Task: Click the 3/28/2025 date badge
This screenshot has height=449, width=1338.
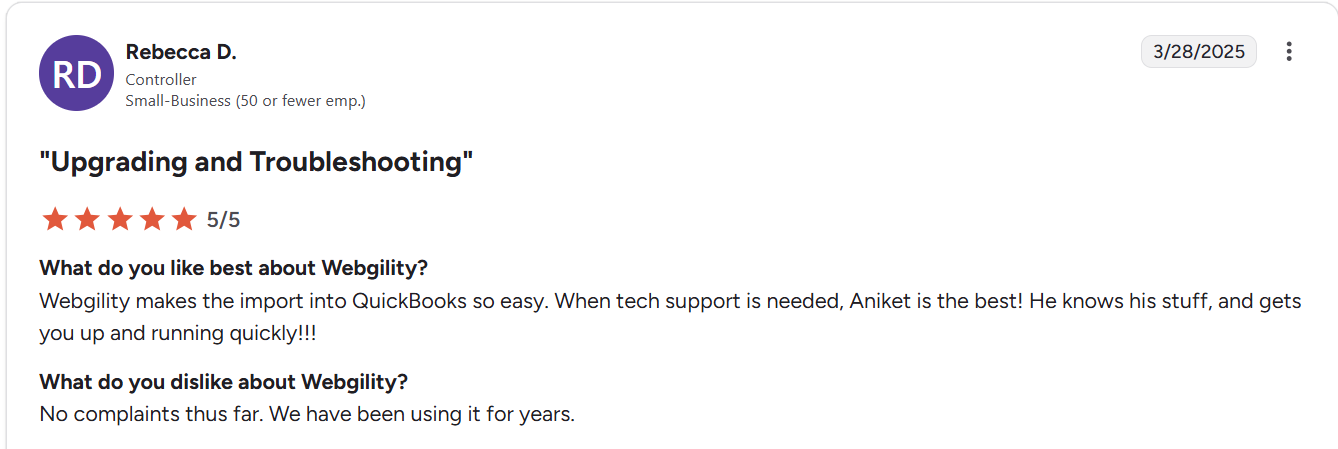Action: 1198,52
